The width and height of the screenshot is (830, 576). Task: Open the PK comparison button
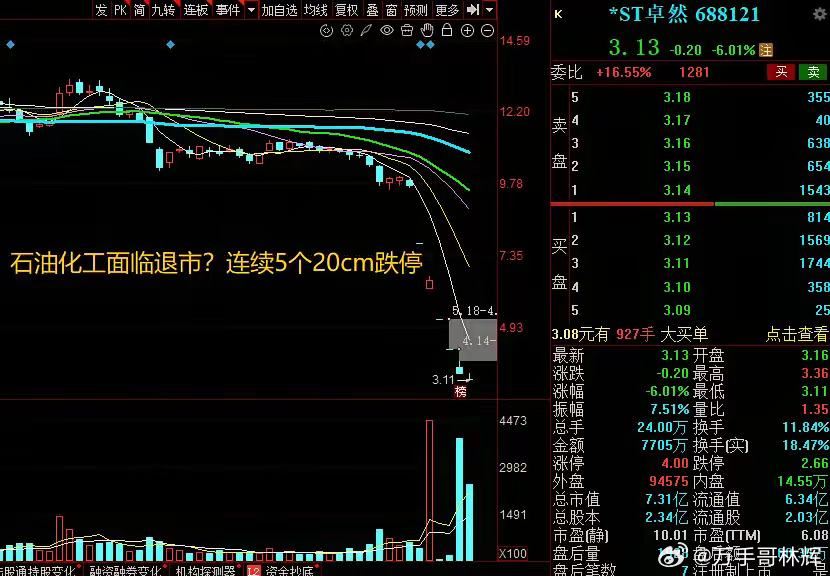tap(121, 10)
